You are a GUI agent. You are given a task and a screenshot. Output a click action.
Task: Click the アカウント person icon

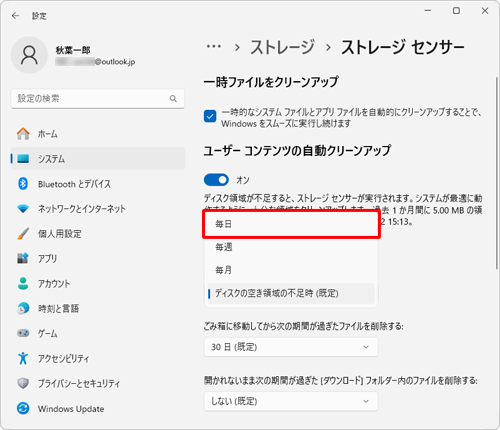(x=23, y=283)
